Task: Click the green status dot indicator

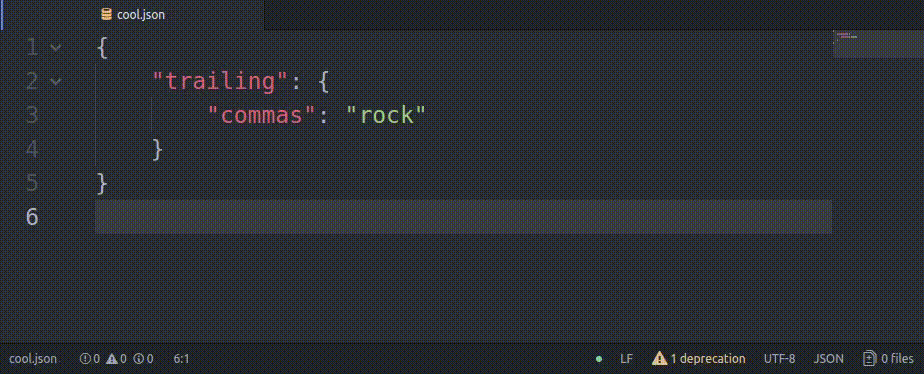Action: [599, 359]
